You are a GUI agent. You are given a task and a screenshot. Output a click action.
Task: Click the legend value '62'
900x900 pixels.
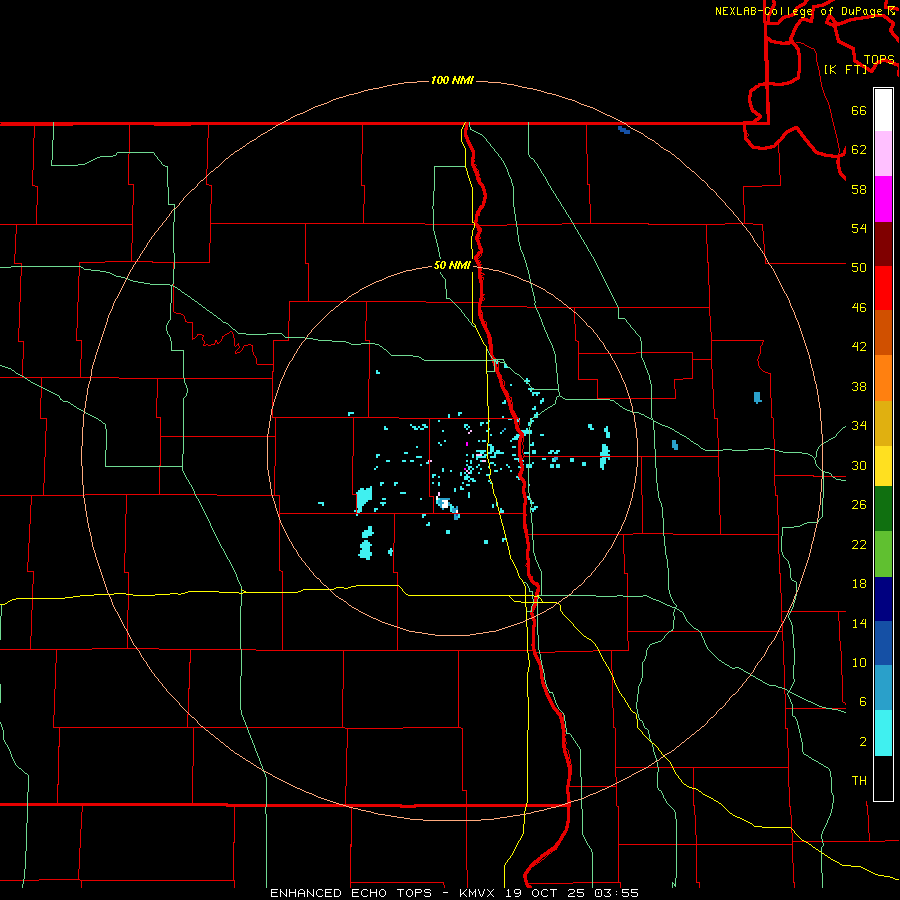click(x=859, y=149)
